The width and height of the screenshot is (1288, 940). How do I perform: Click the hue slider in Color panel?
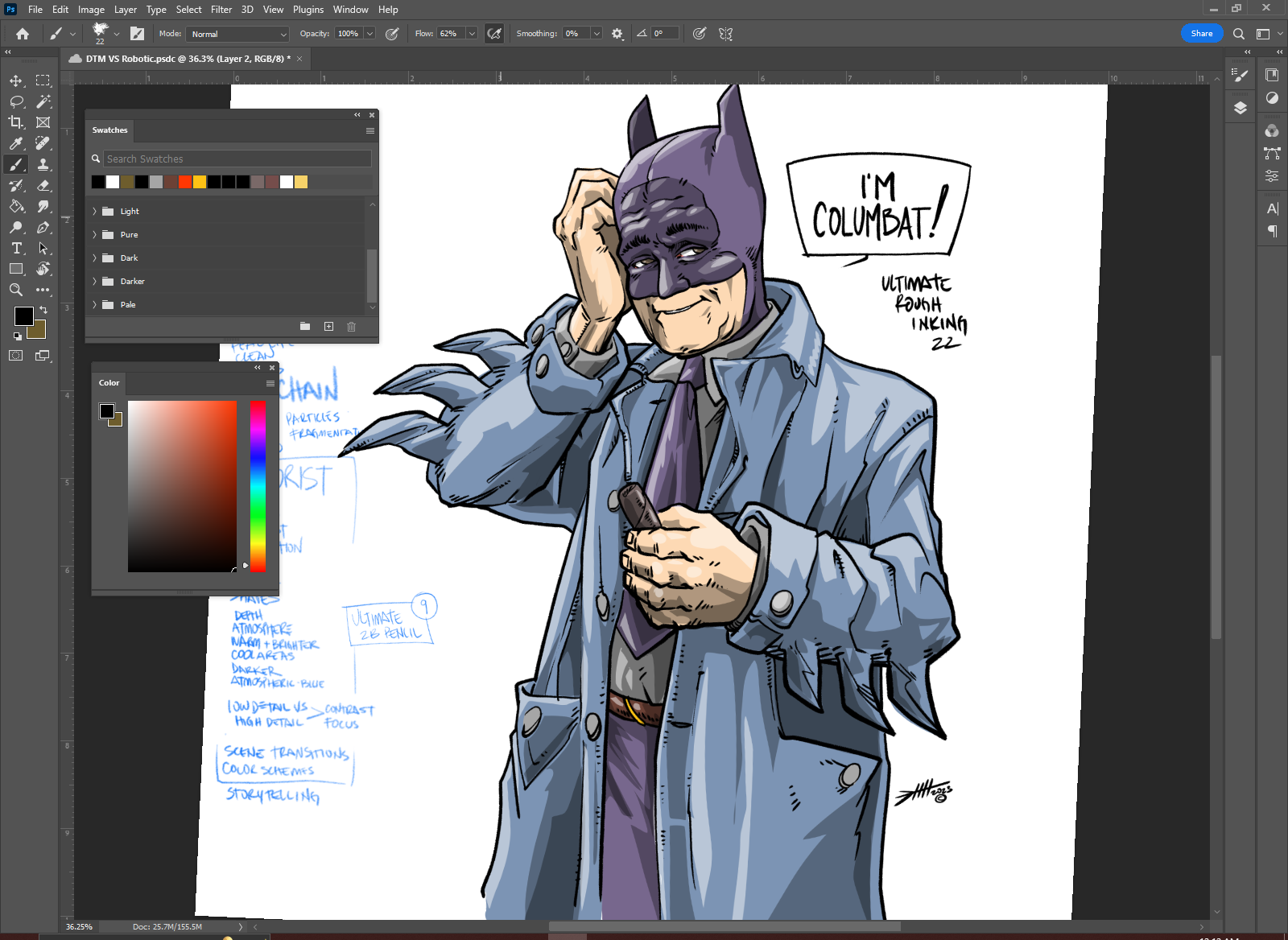coord(258,486)
